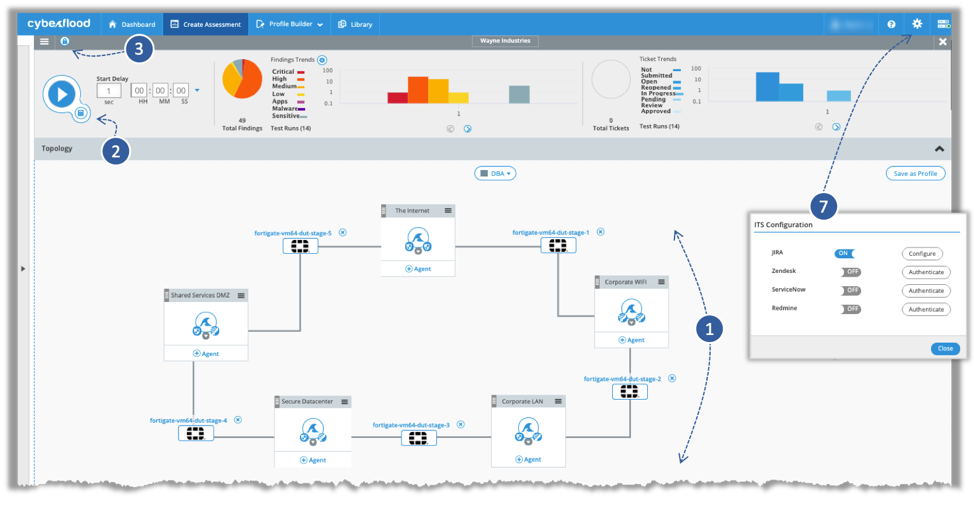Click the findings pie chart
Viewport: 974px width, 512px height.
[242, 79]
